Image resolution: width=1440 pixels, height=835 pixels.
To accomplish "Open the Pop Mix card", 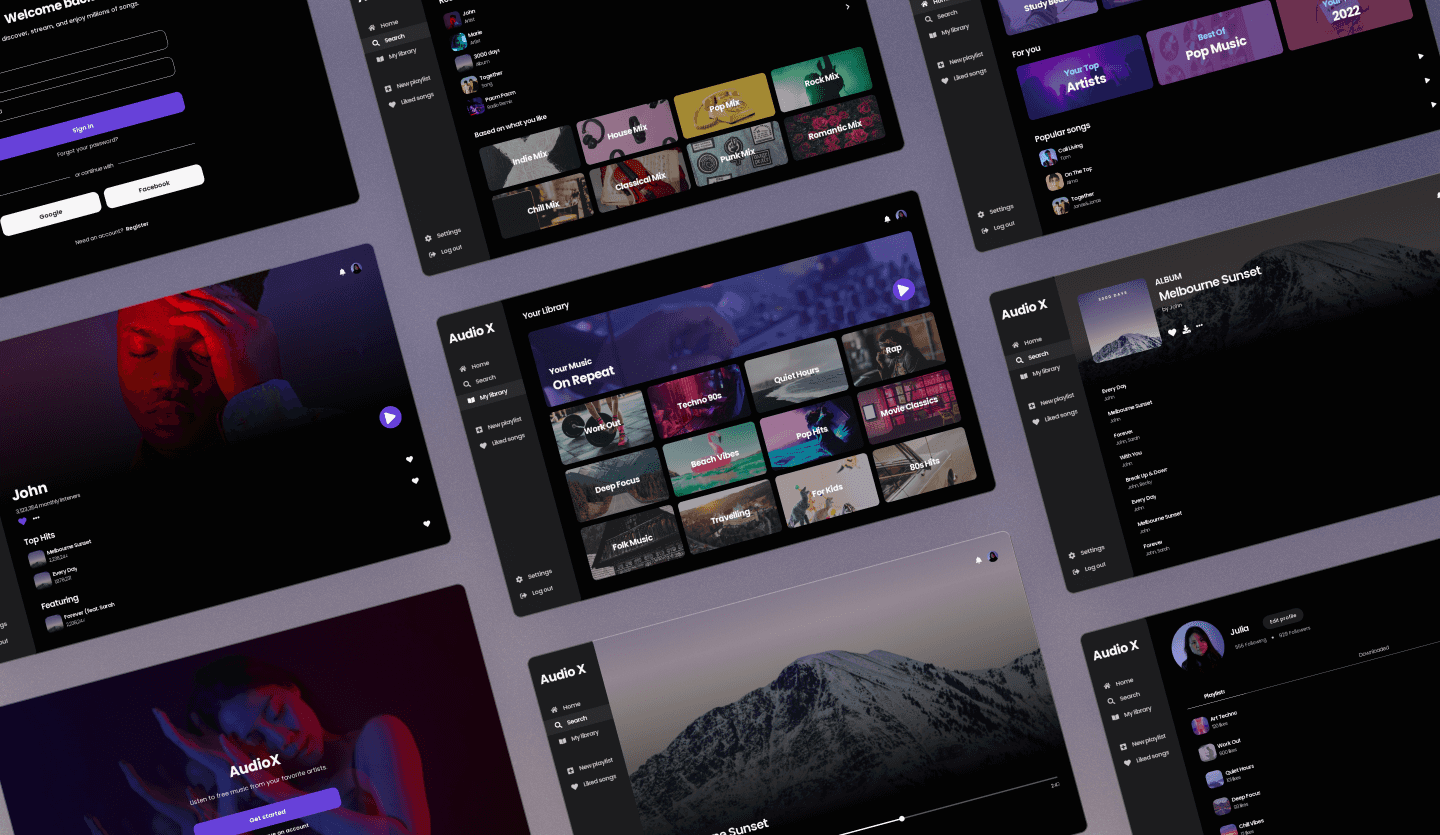I will [725, 105].
